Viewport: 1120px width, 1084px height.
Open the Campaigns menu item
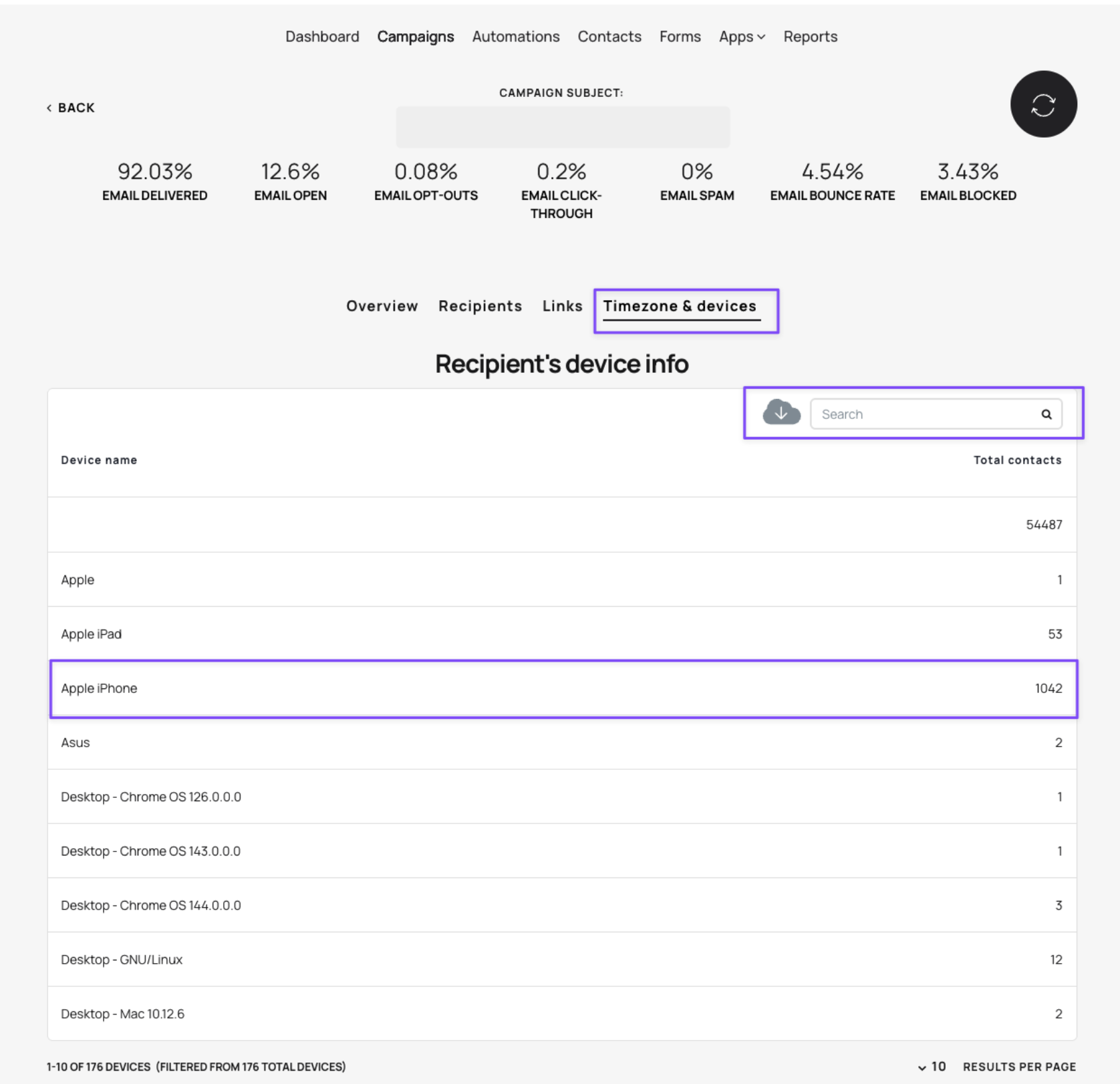point(416,37)
